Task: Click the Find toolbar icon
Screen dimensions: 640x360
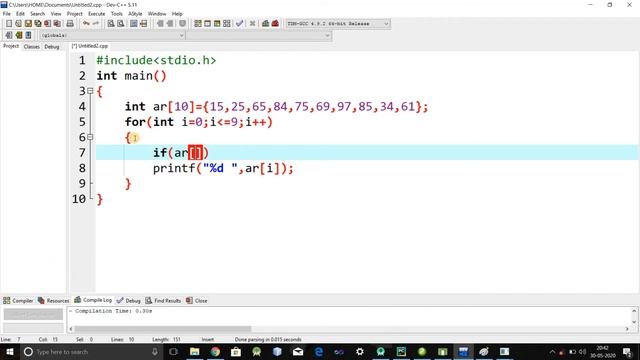Action: pos(111,24)
